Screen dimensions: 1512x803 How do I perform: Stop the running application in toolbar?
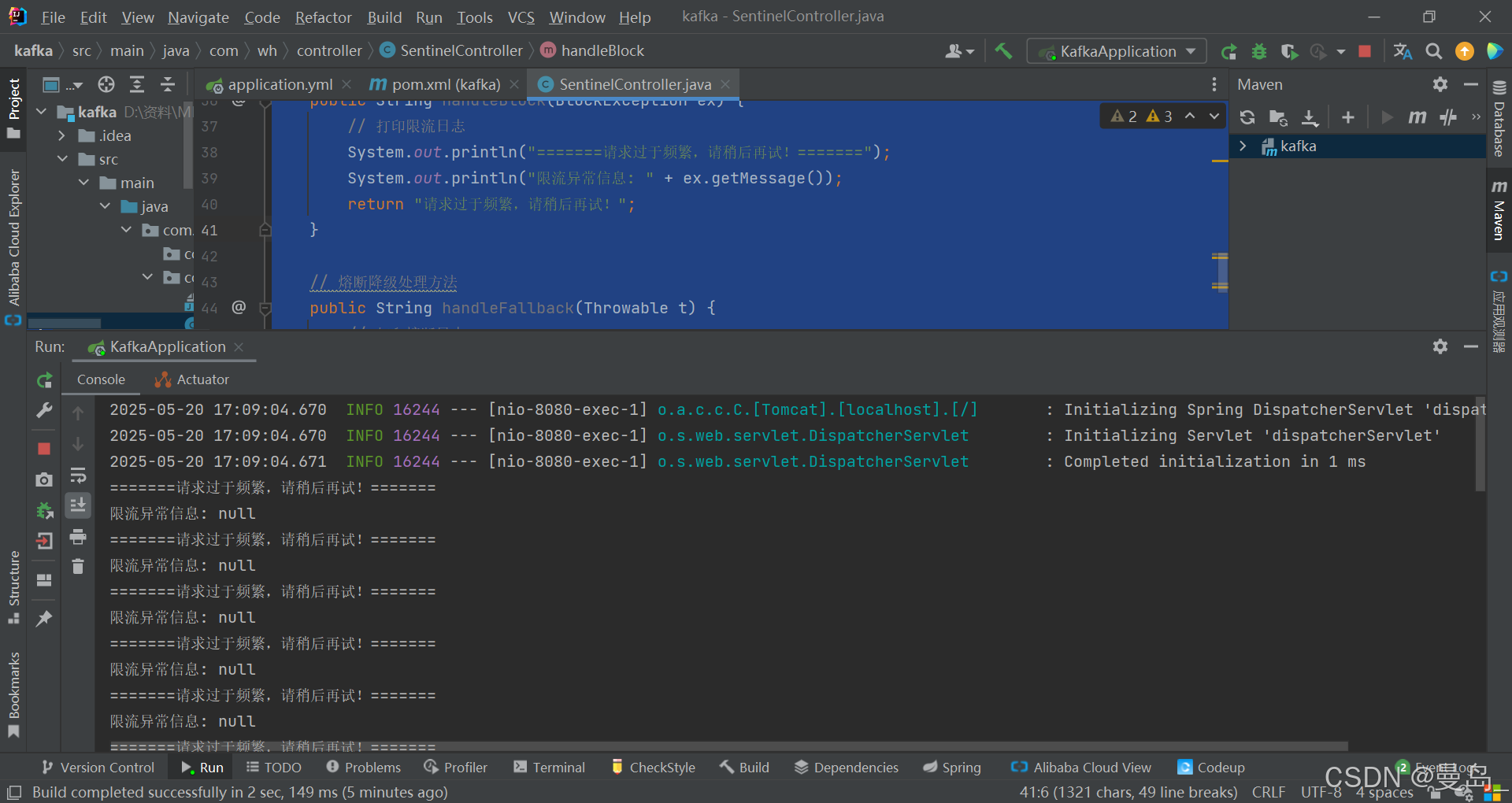coord(1365,51)
